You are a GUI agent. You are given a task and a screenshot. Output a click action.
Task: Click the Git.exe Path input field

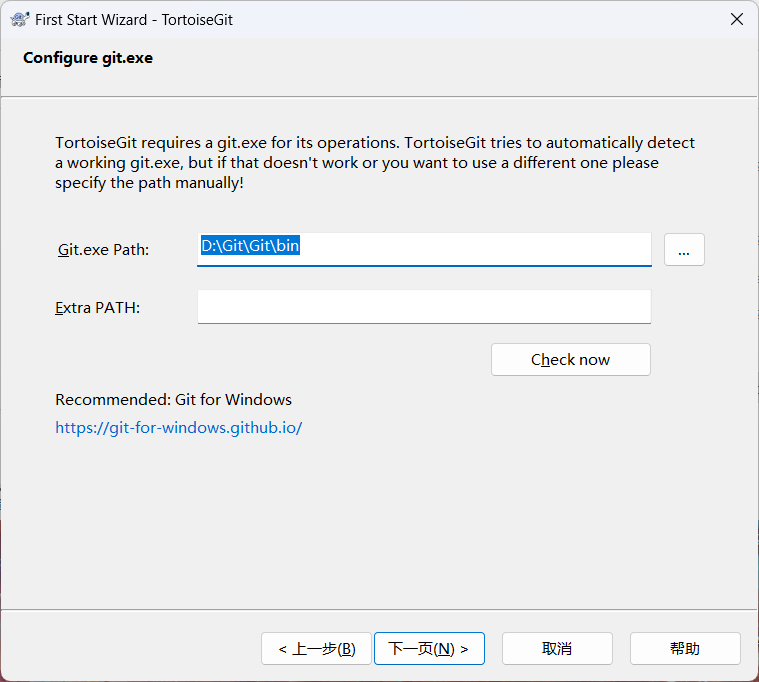point(424,249)
